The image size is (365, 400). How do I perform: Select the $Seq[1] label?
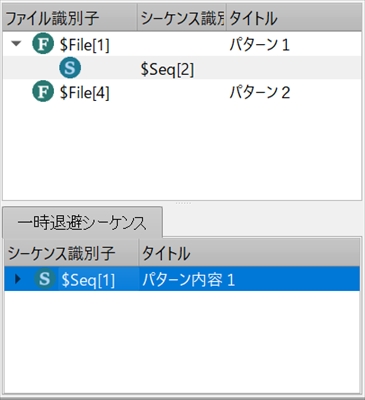point(88,280)
